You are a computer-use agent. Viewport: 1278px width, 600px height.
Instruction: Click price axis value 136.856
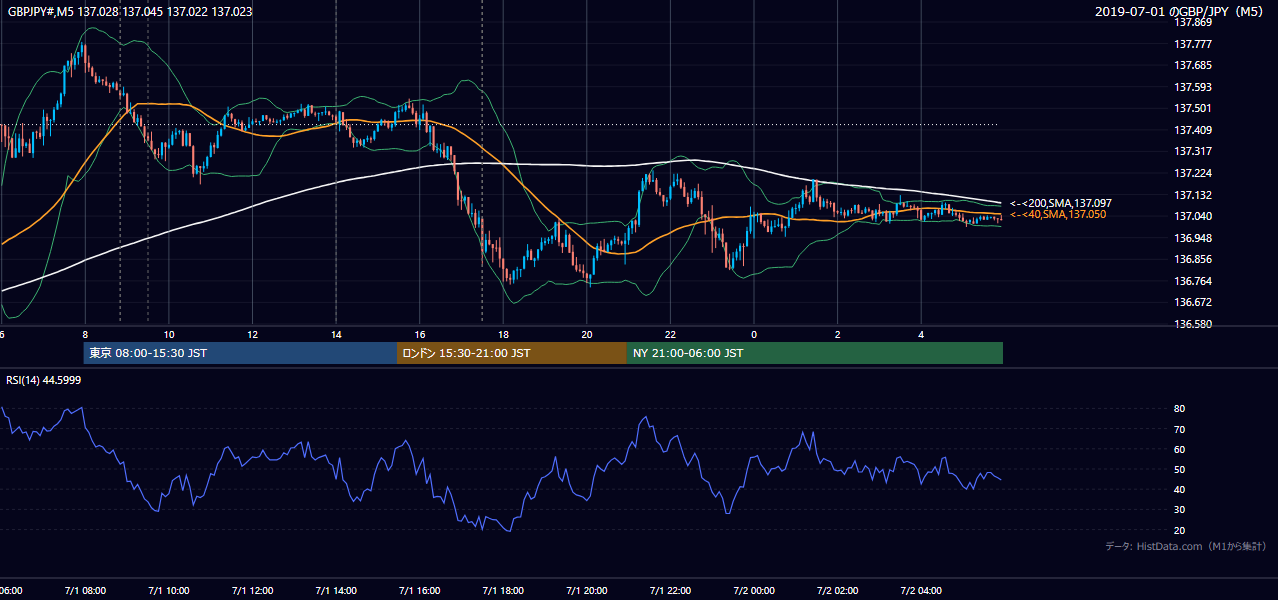tap(1193, 259)
